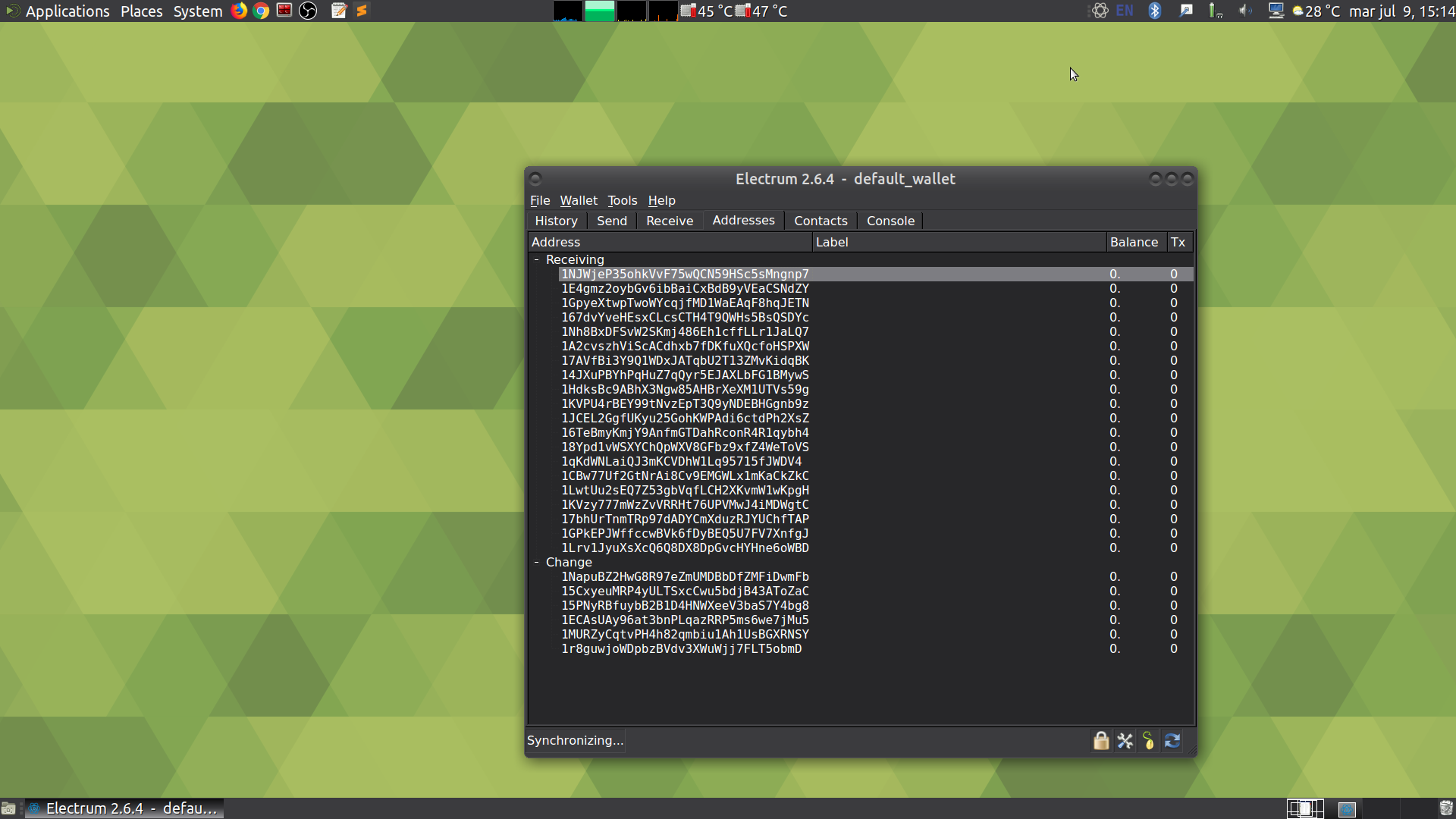The image size is (1456, 819).
Task: Open the clock mar jul 9, 15:14
Action: point(1401,11)
